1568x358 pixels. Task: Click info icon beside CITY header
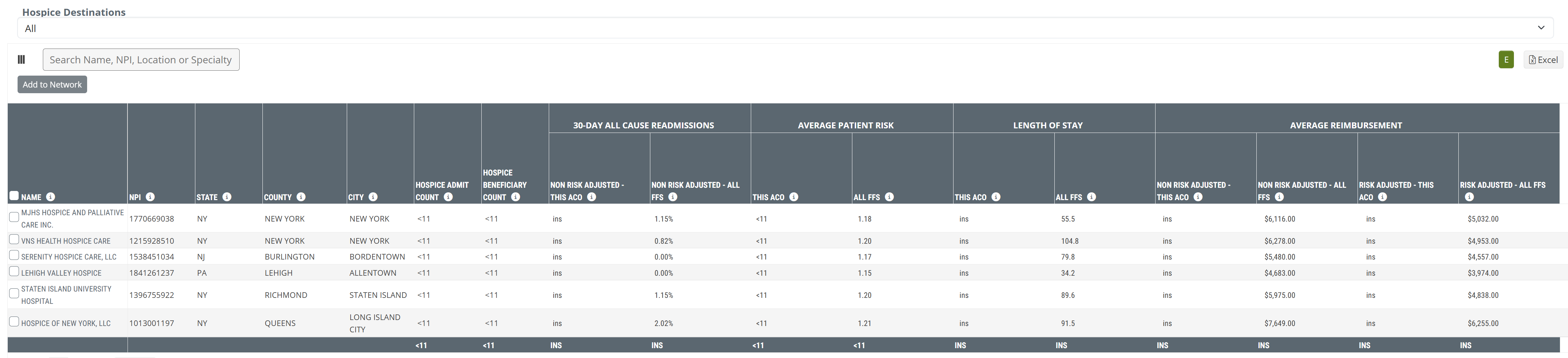click(373, 197)
